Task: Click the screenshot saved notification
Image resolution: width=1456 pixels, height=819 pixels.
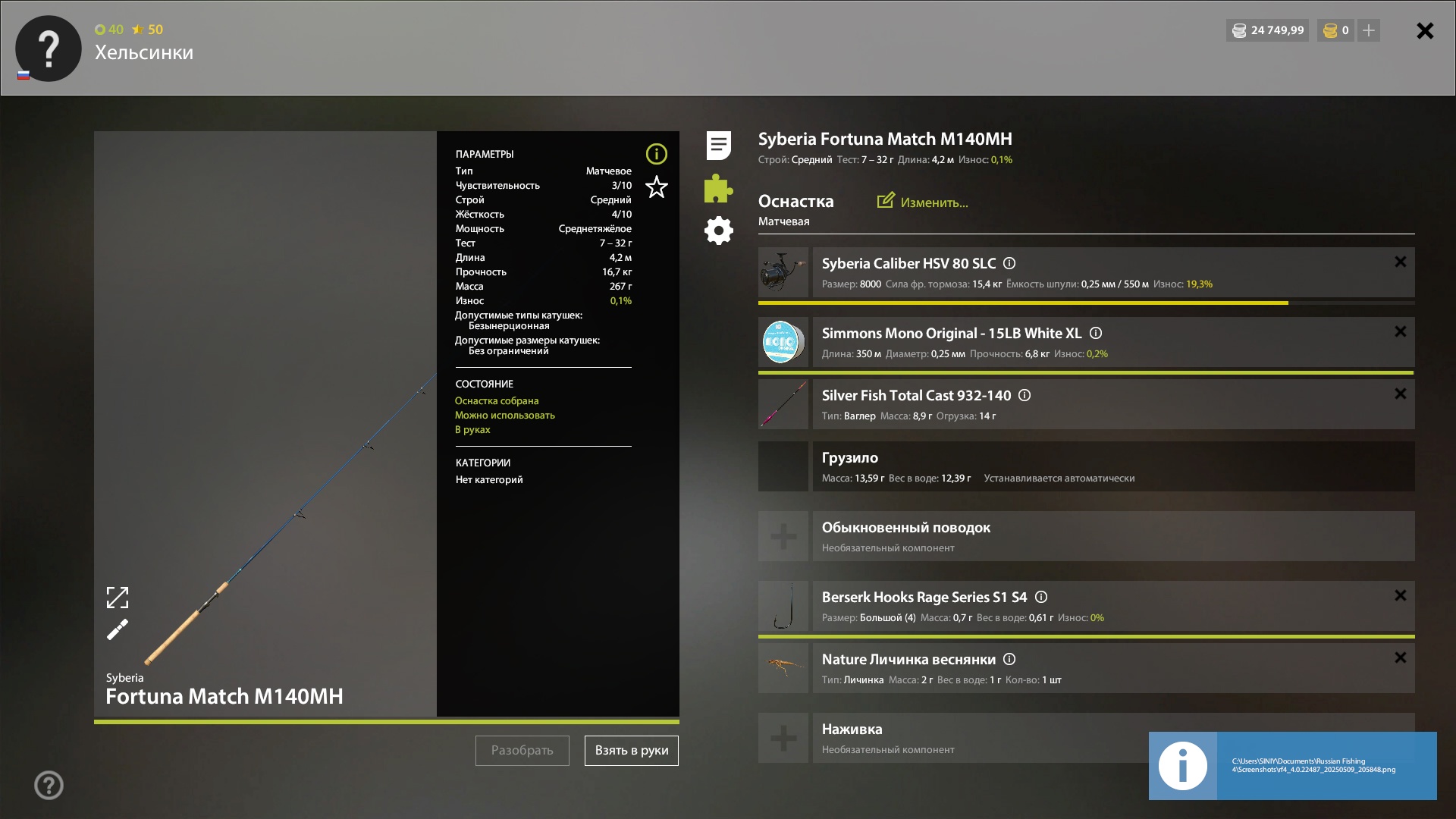Action: tap(1293, 766)
